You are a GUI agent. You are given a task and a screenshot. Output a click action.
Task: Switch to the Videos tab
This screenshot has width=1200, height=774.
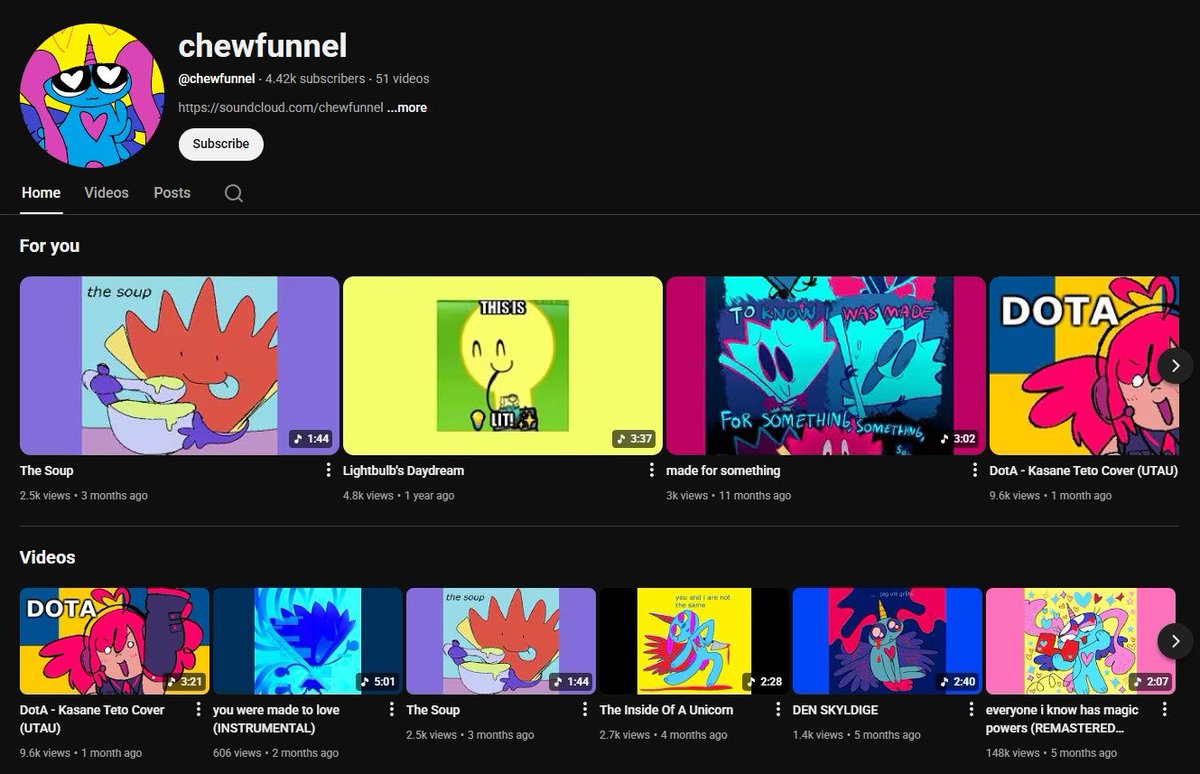click(x=106, y=193)
